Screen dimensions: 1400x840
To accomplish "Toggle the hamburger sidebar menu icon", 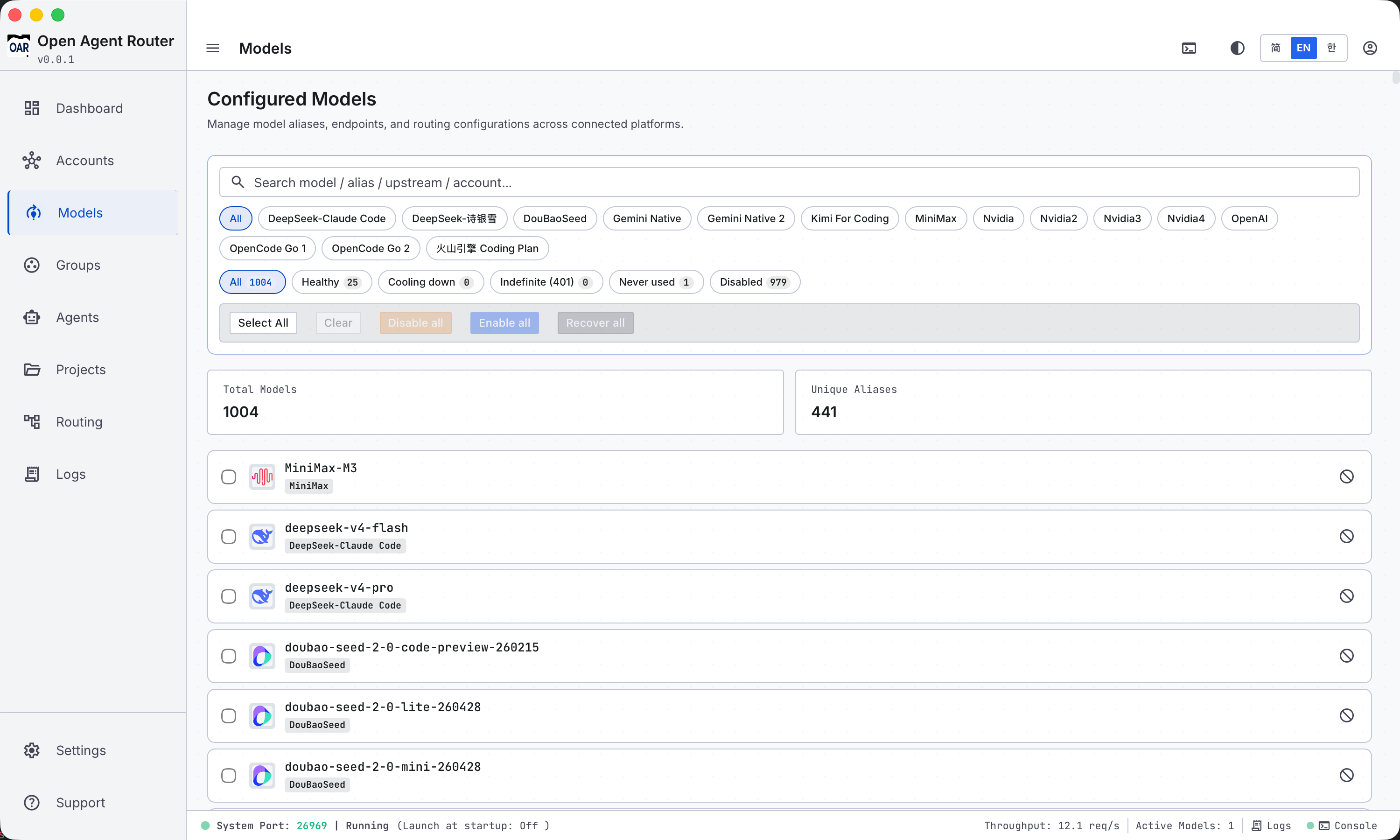I will coord(213,48).
